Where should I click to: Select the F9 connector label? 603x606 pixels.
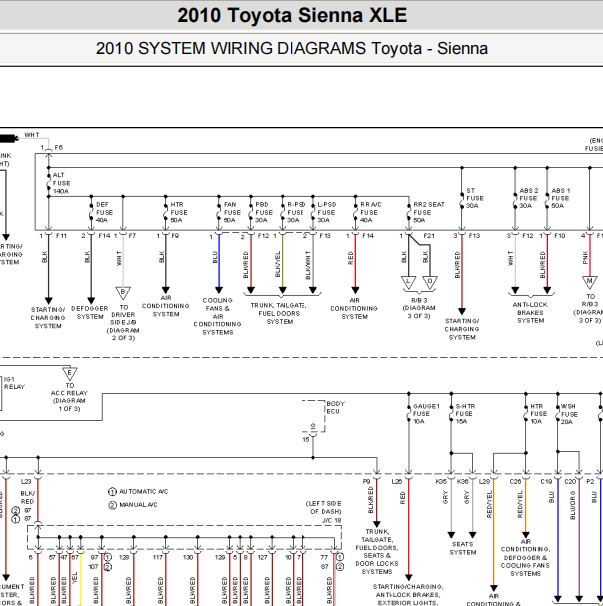pos(175,235)
